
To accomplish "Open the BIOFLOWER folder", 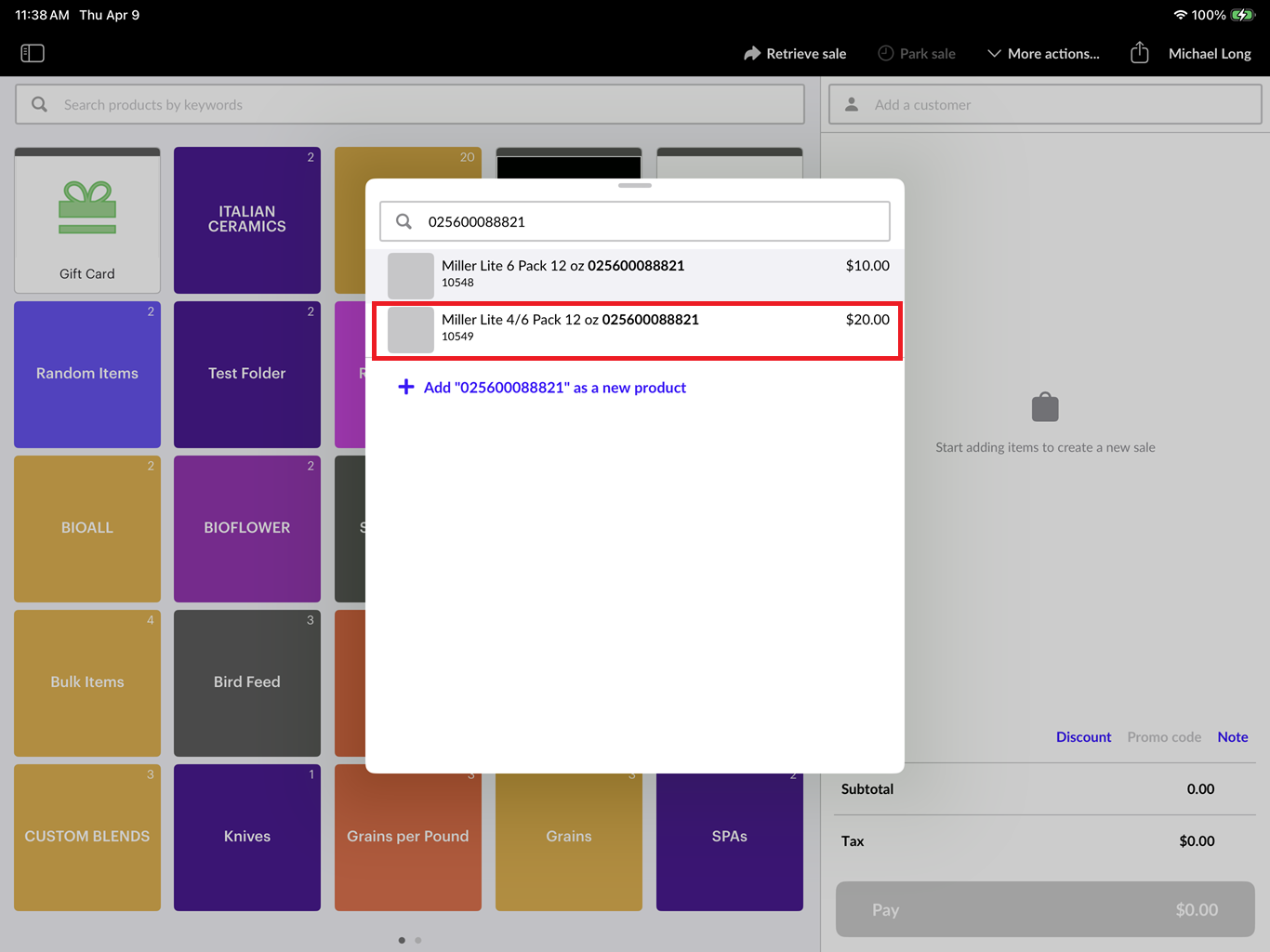I will [247, 529].
